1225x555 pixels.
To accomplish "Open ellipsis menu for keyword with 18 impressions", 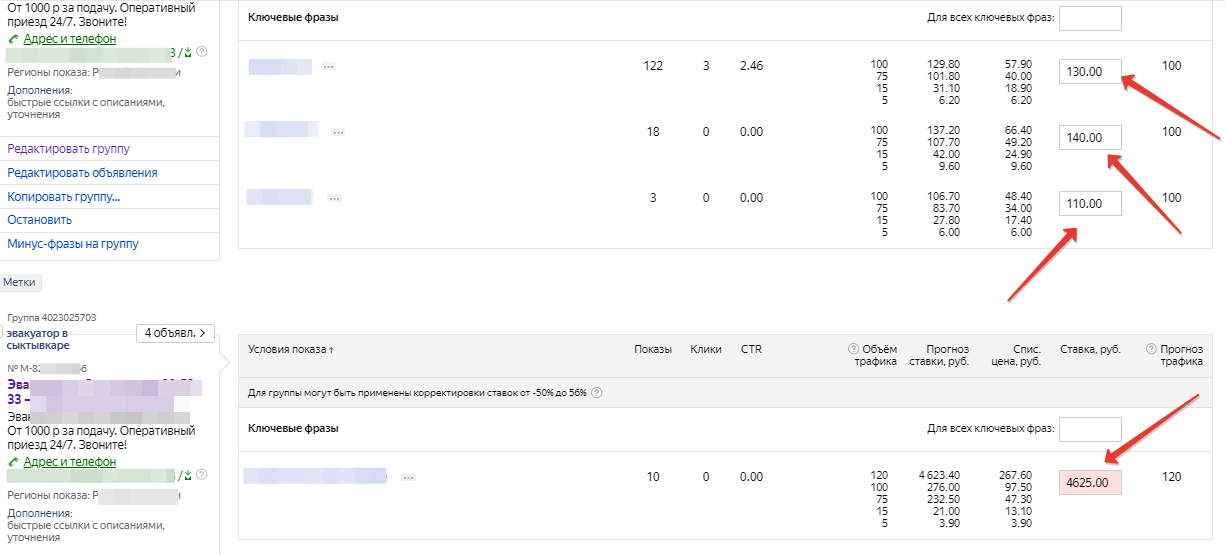I will (338, 132).
